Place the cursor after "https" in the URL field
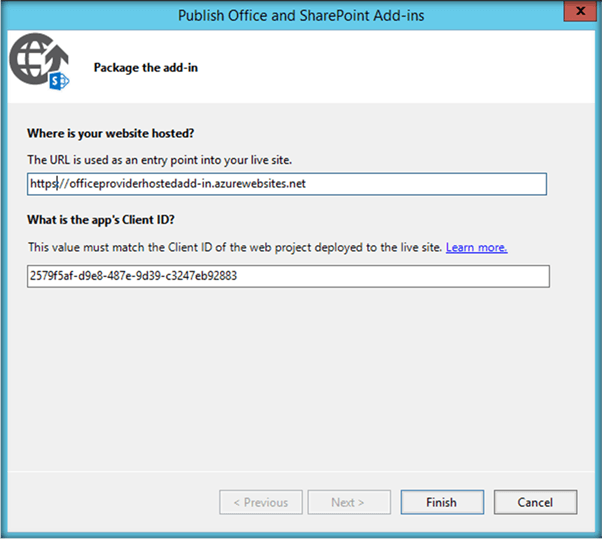This screenshot has height=539, width=602. click(57, 184)
